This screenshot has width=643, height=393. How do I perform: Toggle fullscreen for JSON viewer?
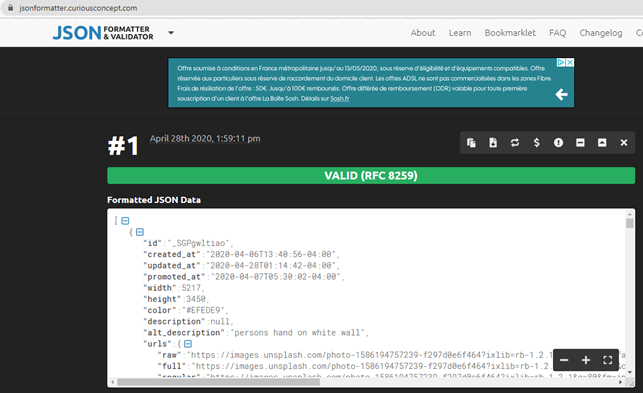tap(608, 360)
